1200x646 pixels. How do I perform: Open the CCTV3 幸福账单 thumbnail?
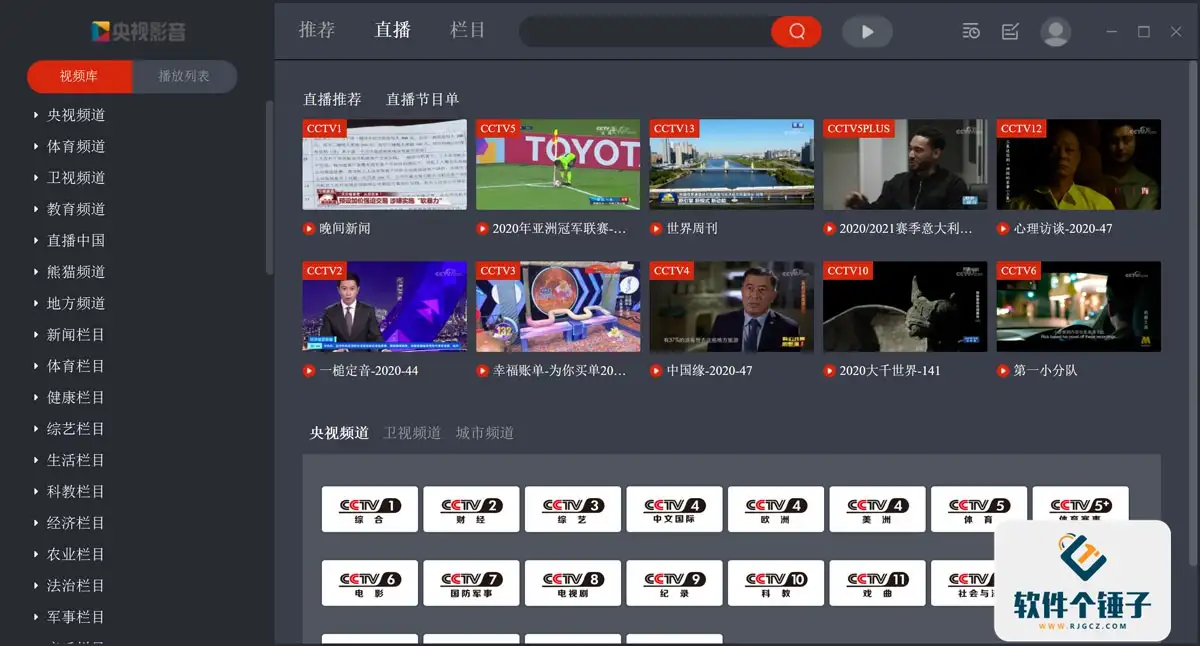click(558, 307)
